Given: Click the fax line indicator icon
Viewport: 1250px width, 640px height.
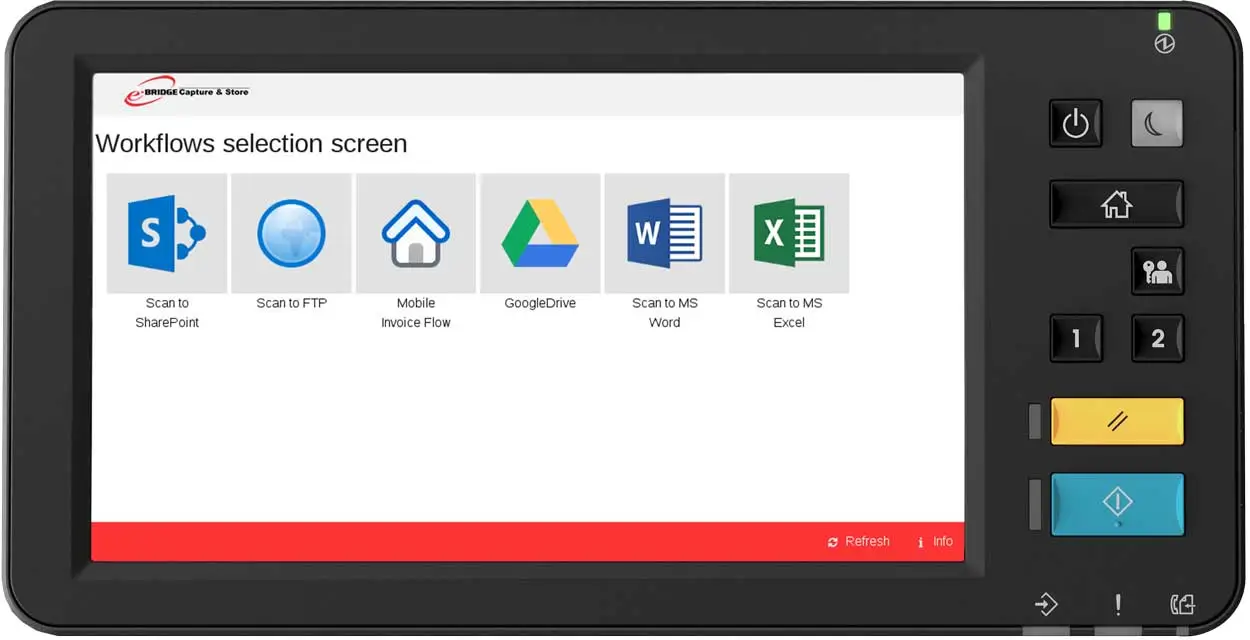Looking at the screenshot, I should click(1182, 604).
